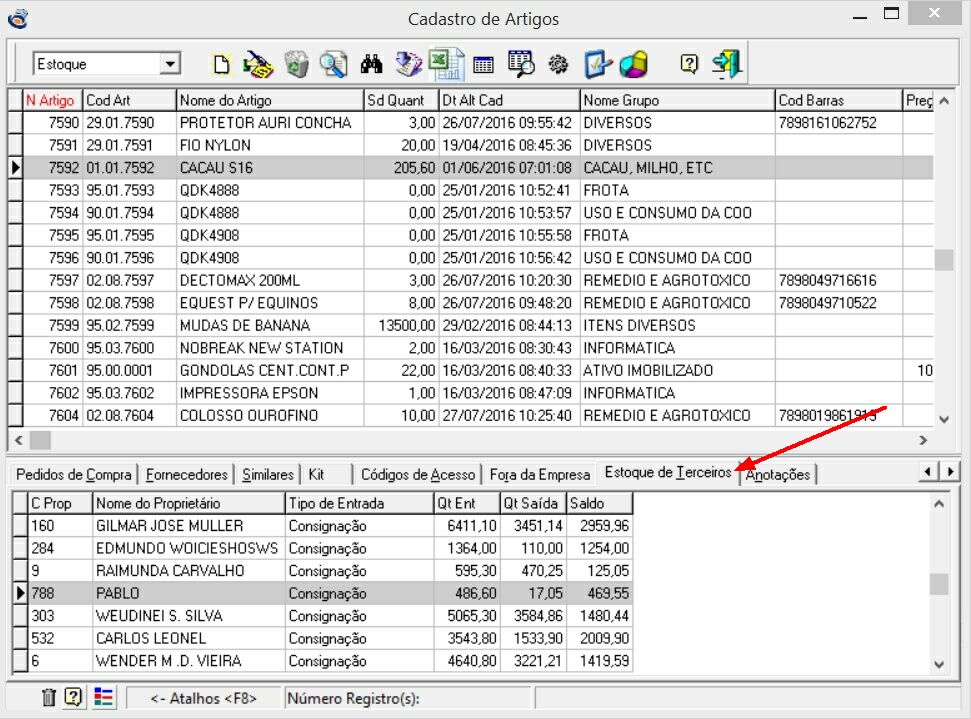Image resolution: width=971 pixels, height=719 pixels.
Task: Click the row selector beside article 7600
Action: coord(15,348)
